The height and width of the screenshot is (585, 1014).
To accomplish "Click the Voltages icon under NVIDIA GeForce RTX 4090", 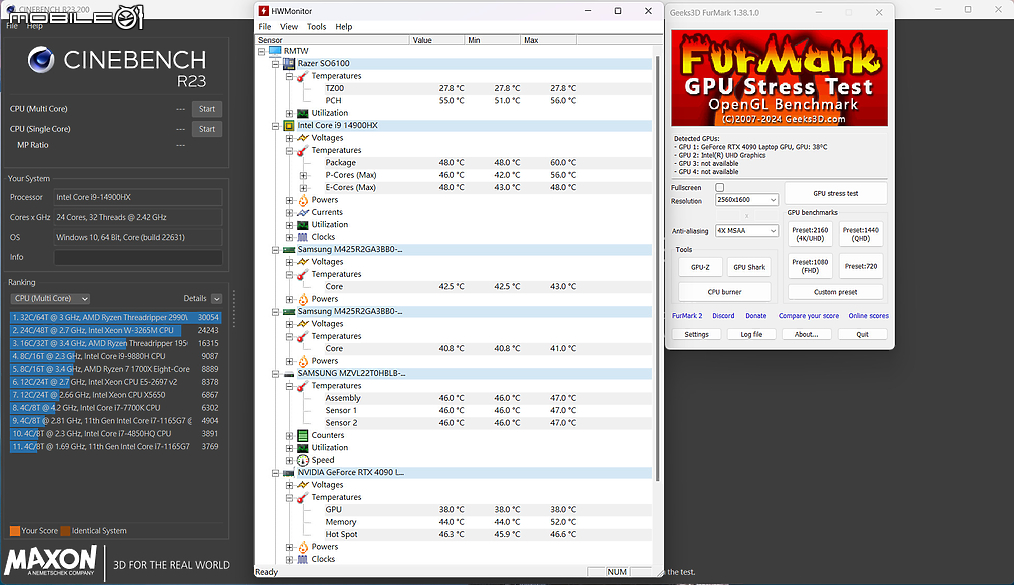I will 302,485.
